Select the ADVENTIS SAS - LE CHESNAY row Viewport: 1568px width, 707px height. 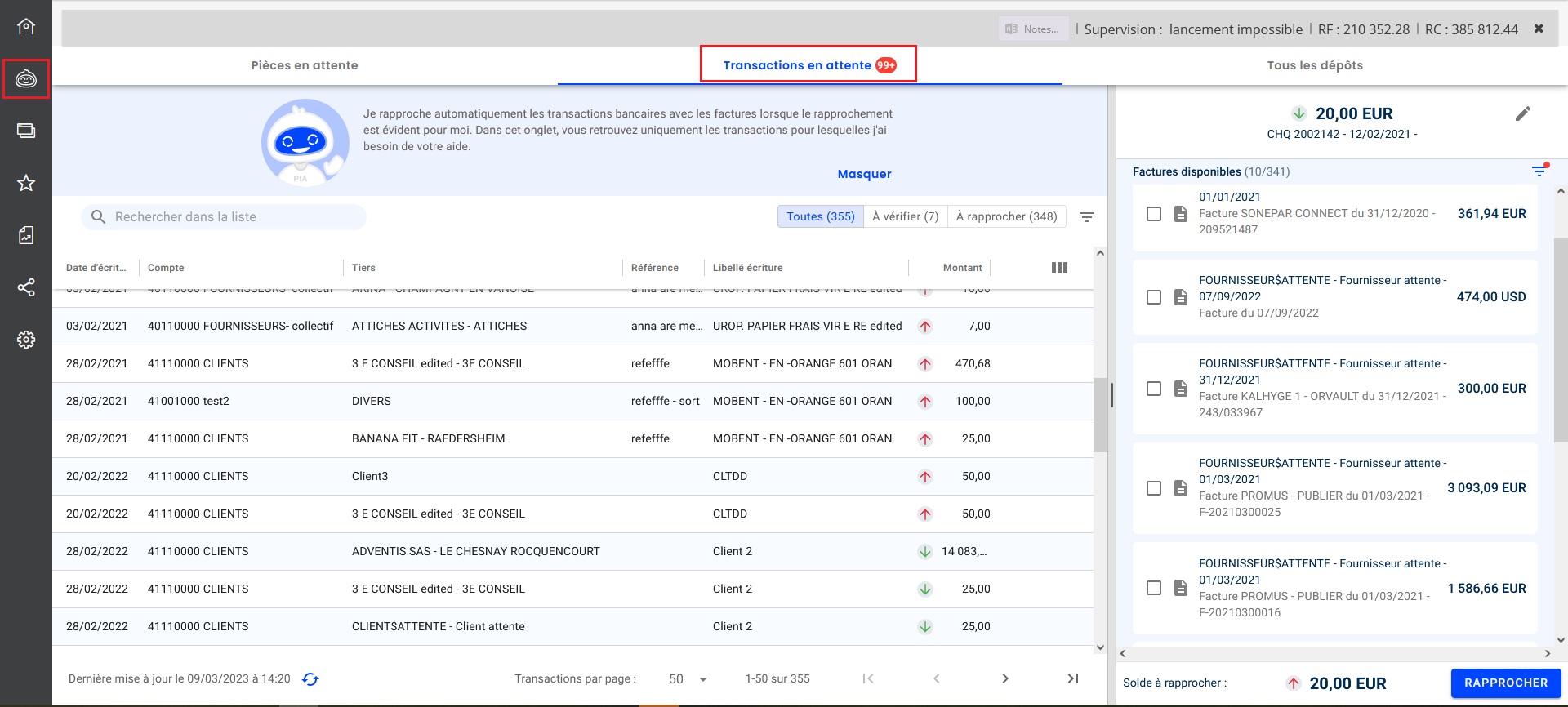pyautogui.click(x=573, y=552)
